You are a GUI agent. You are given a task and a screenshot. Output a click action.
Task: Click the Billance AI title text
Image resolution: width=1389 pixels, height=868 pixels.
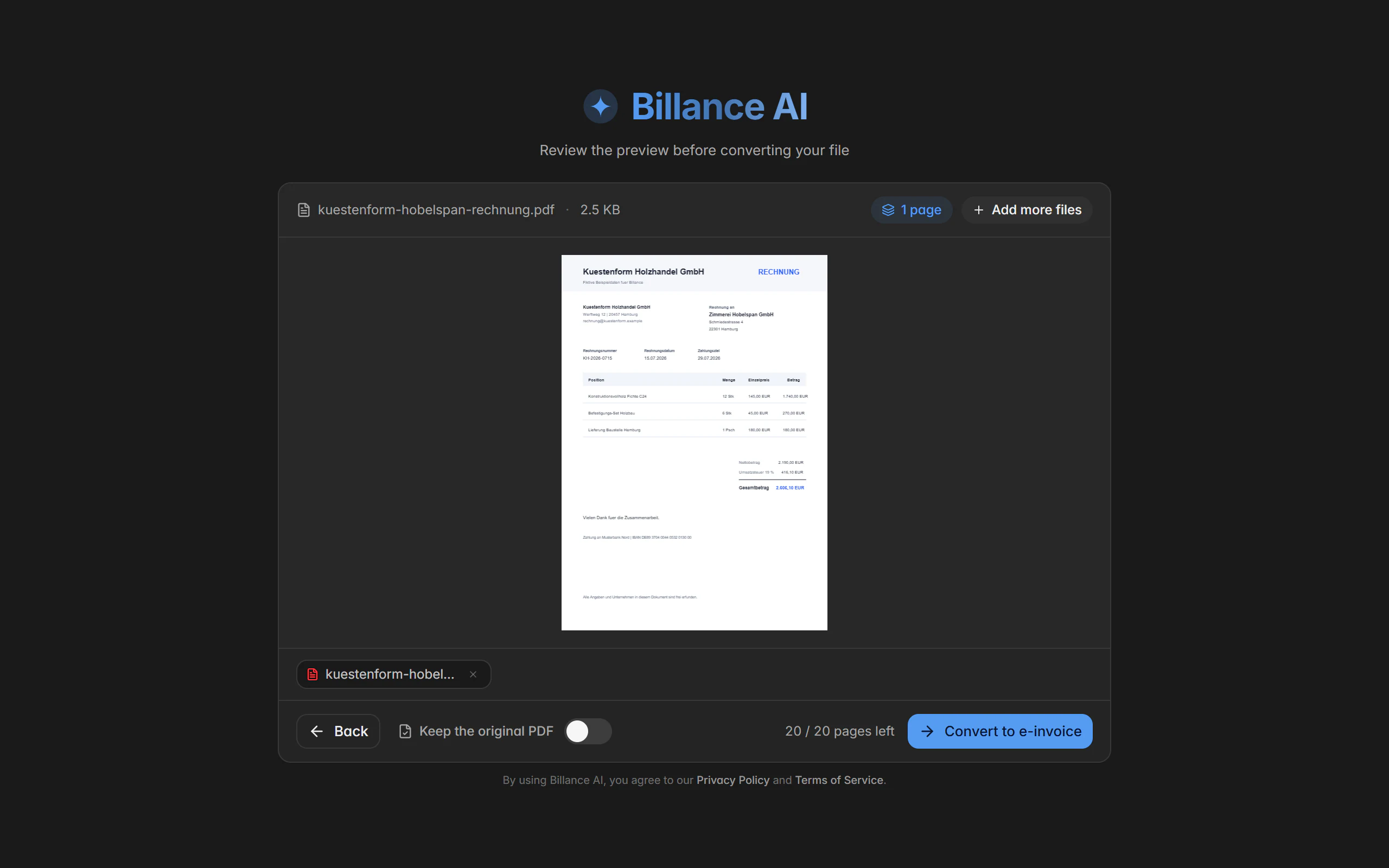(x=719, y=106)
